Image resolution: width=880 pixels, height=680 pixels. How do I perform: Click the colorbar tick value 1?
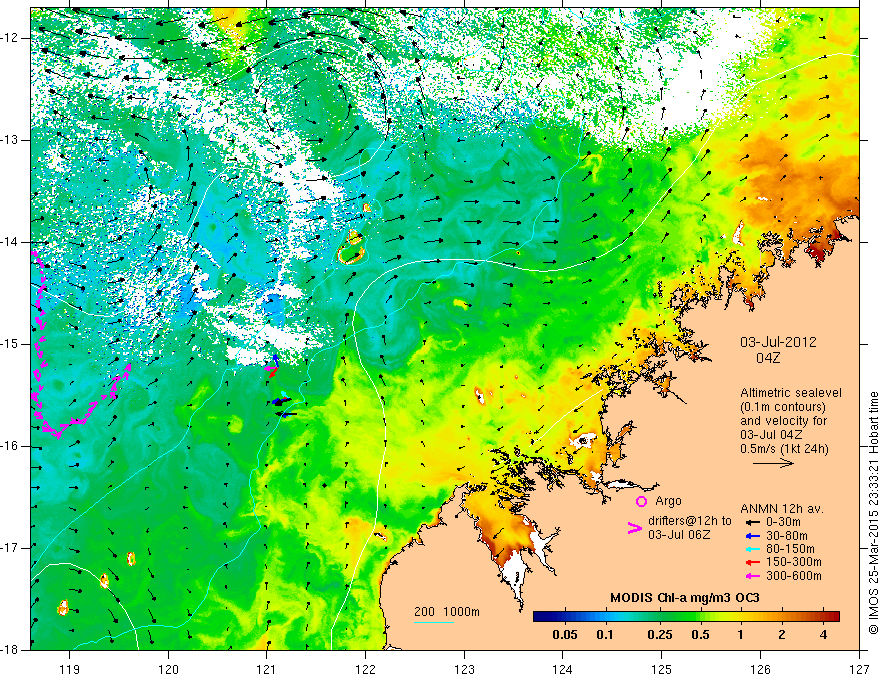point(741,635)
